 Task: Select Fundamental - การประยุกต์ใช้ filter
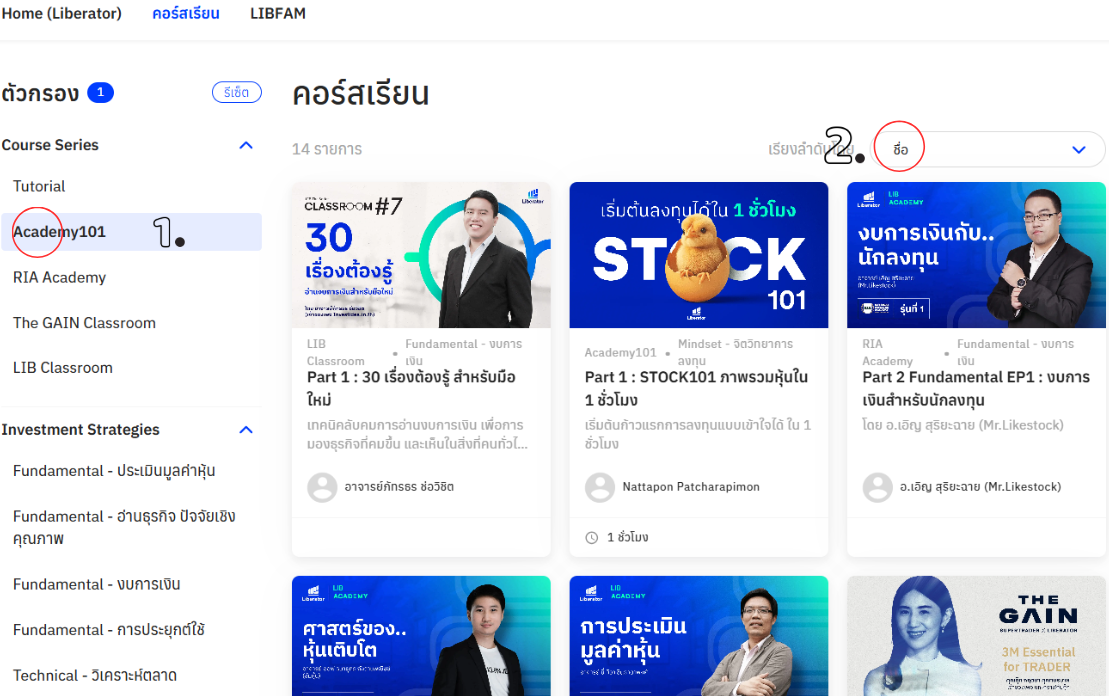(109, 630)
